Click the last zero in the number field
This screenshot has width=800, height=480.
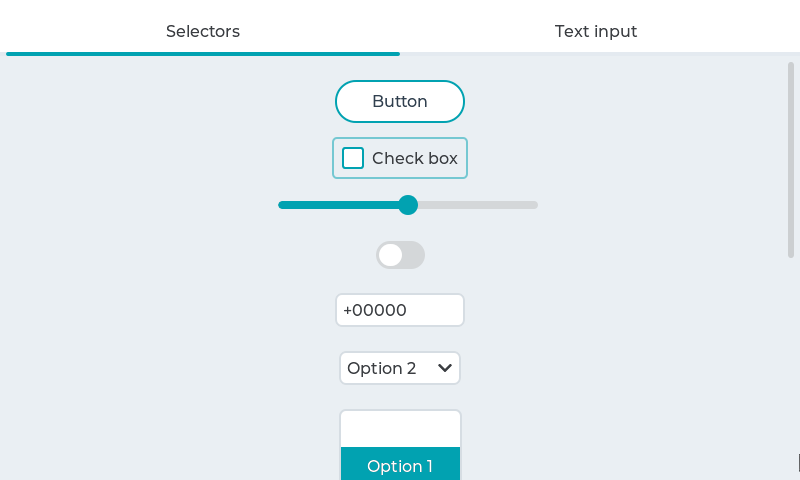pos(401,310)
